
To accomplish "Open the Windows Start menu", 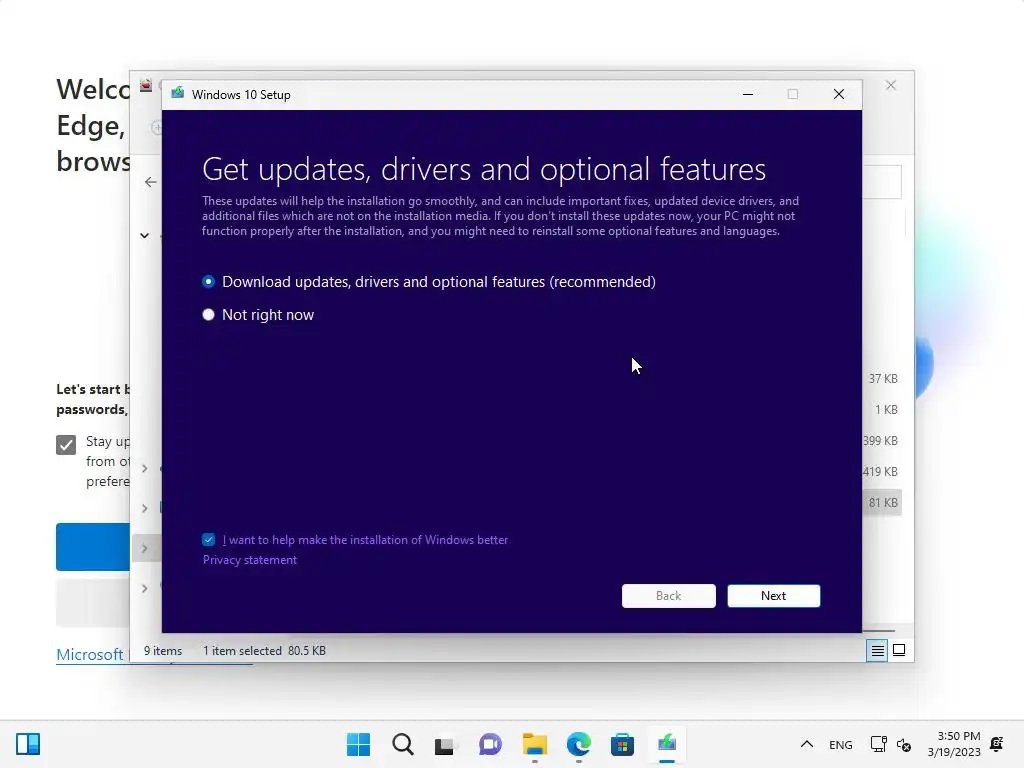I will tap(358, 744).
